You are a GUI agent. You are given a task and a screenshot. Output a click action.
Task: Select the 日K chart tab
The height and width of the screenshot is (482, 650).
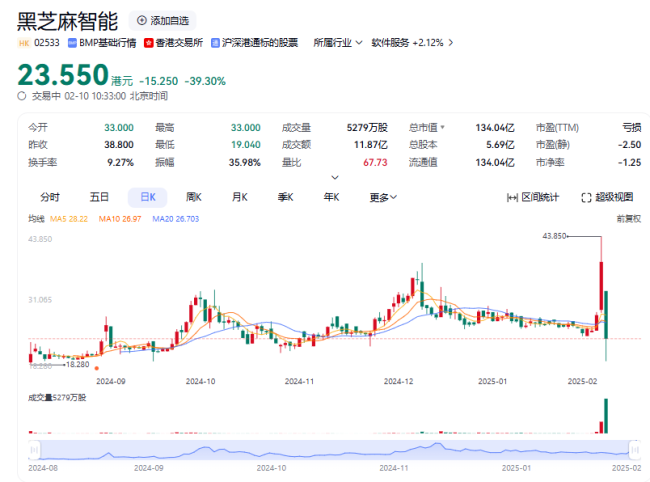148,197
